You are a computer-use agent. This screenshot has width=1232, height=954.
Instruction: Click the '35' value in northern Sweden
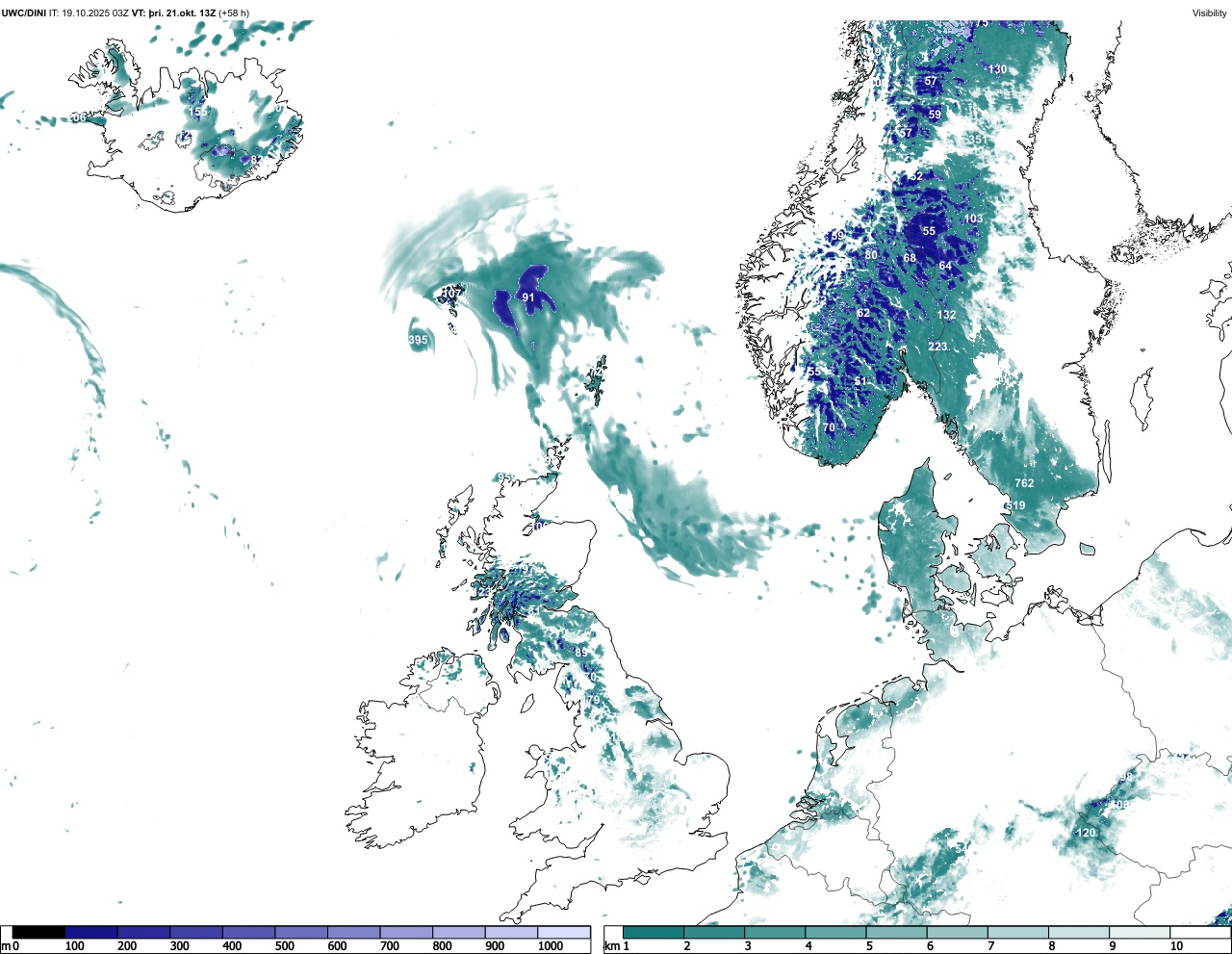pos(975,140)
